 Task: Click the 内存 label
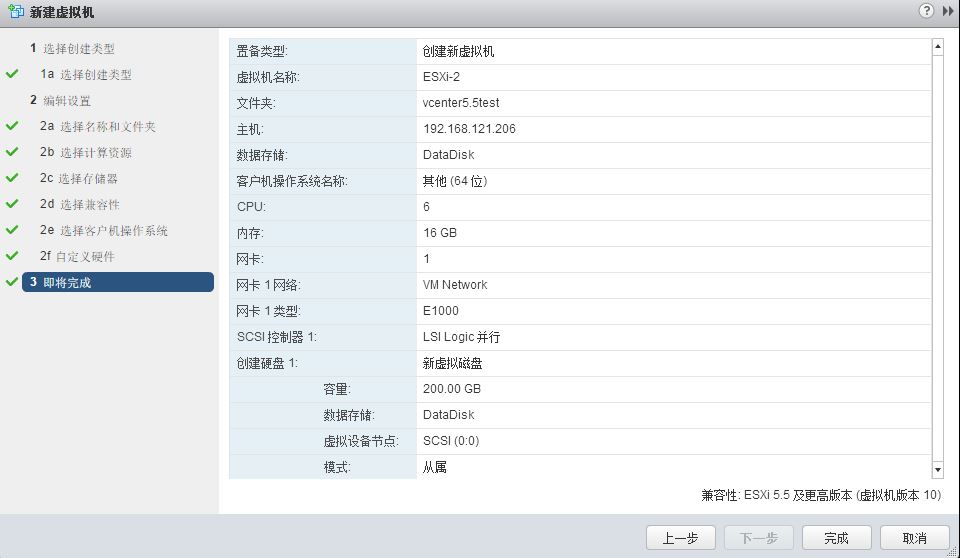pyautogui.click(x=249, y=233)
